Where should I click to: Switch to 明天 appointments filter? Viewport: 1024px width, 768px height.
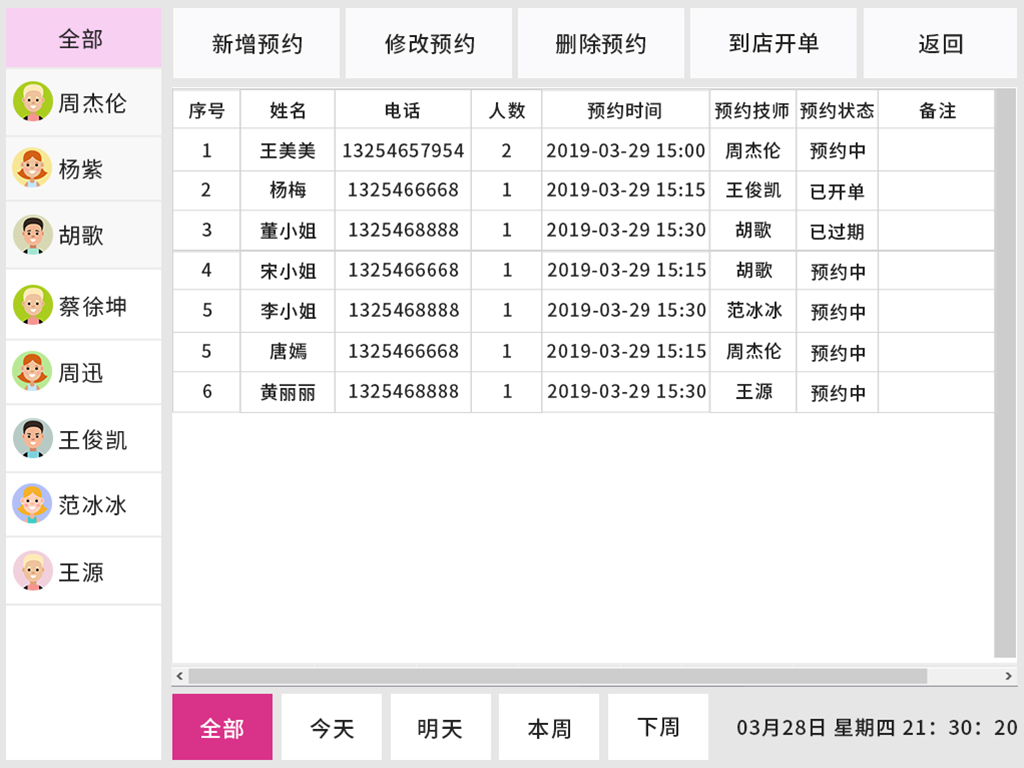pyautogui.click(x=440, y=727)
